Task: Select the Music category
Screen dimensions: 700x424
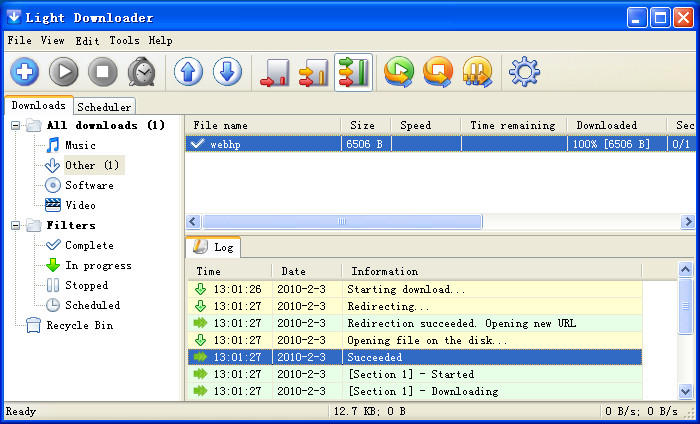Action: [x=80, y=145]
